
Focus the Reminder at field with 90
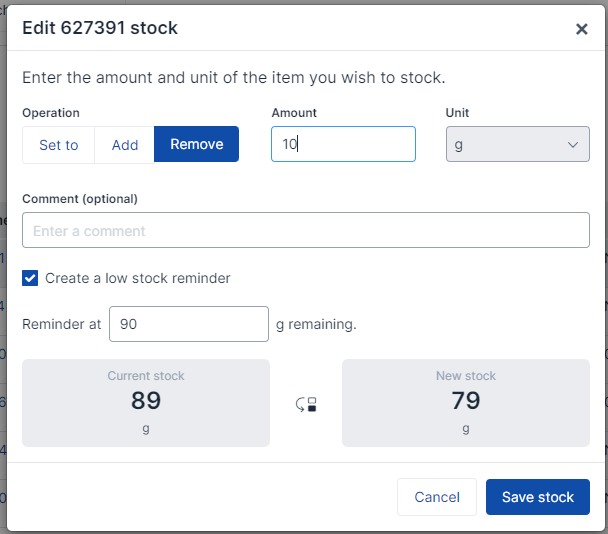pos(189,324)
